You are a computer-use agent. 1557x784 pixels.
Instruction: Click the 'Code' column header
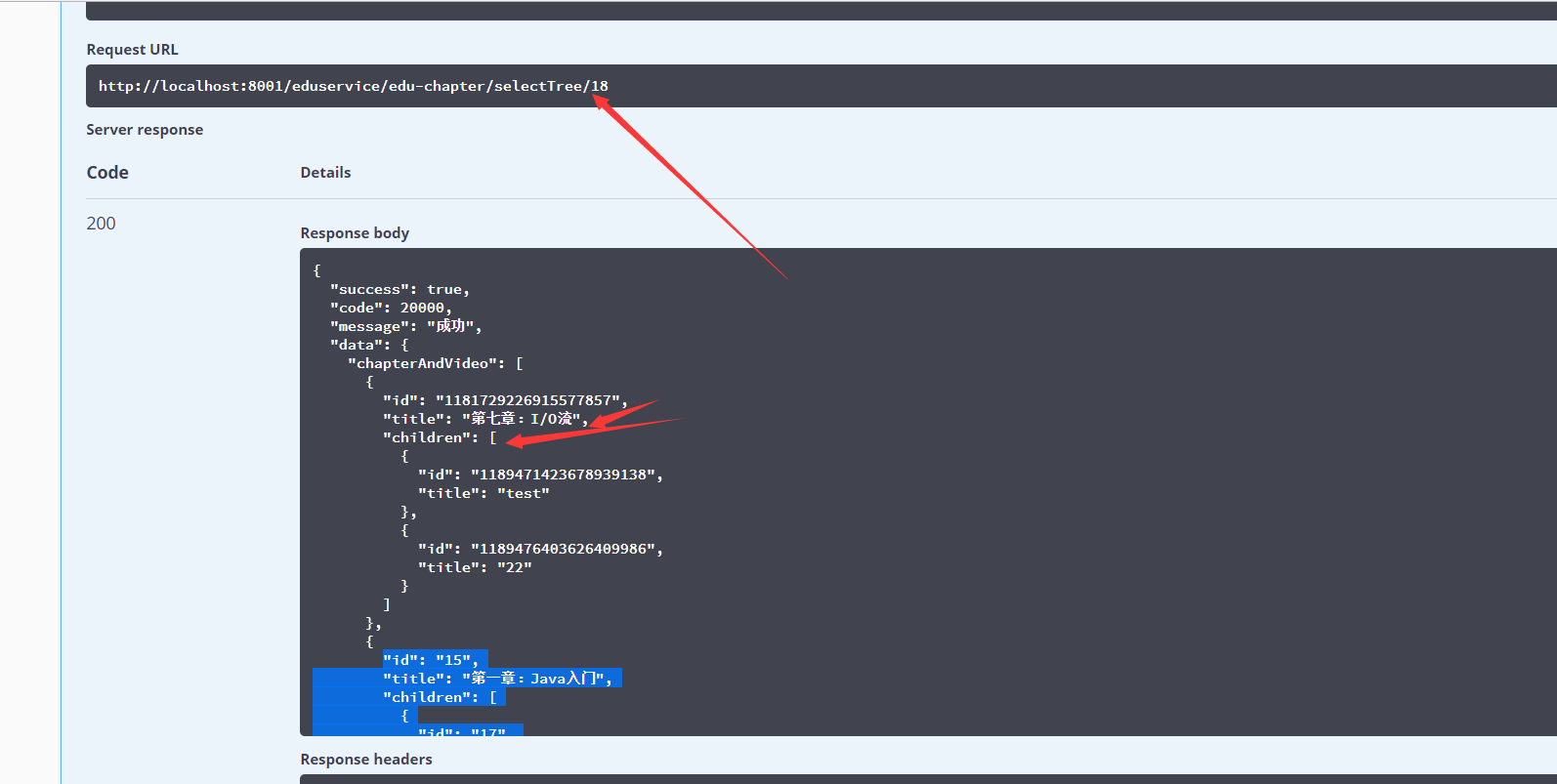click(x=107, y=173)
